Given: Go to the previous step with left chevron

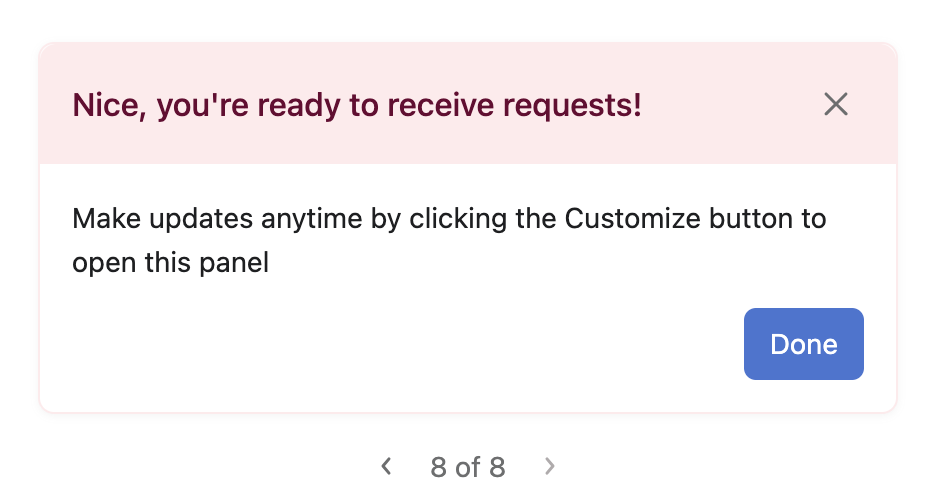Looking at the screenshot, I should pos(387,466).
